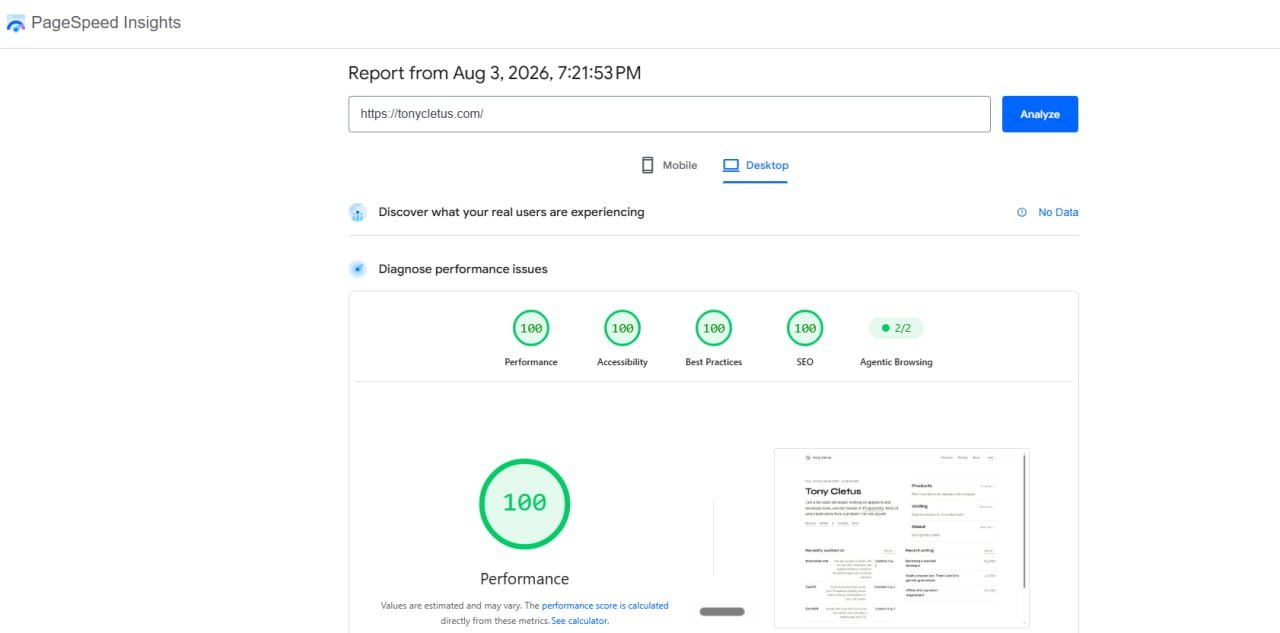
Task: Click the PageSpeed Insights logo icon
Action: [x=15, y=23]
